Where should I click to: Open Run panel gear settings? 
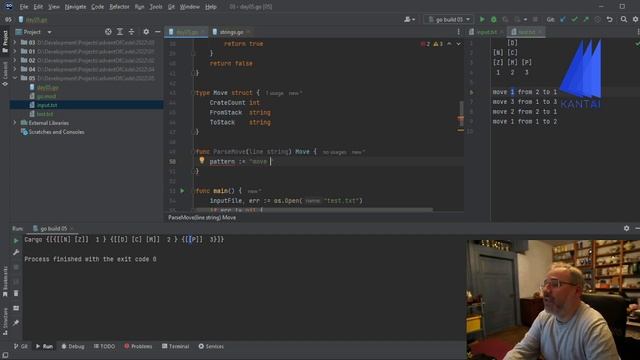[627, 229]
